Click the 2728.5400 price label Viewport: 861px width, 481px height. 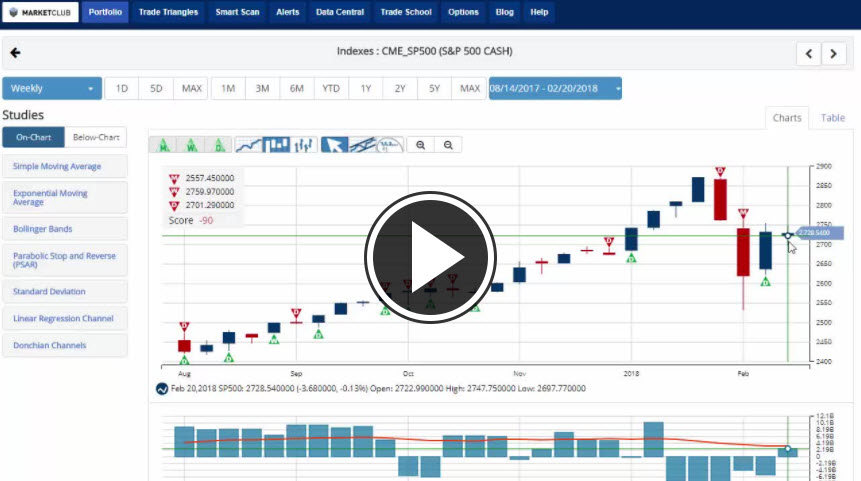point(819,233)
